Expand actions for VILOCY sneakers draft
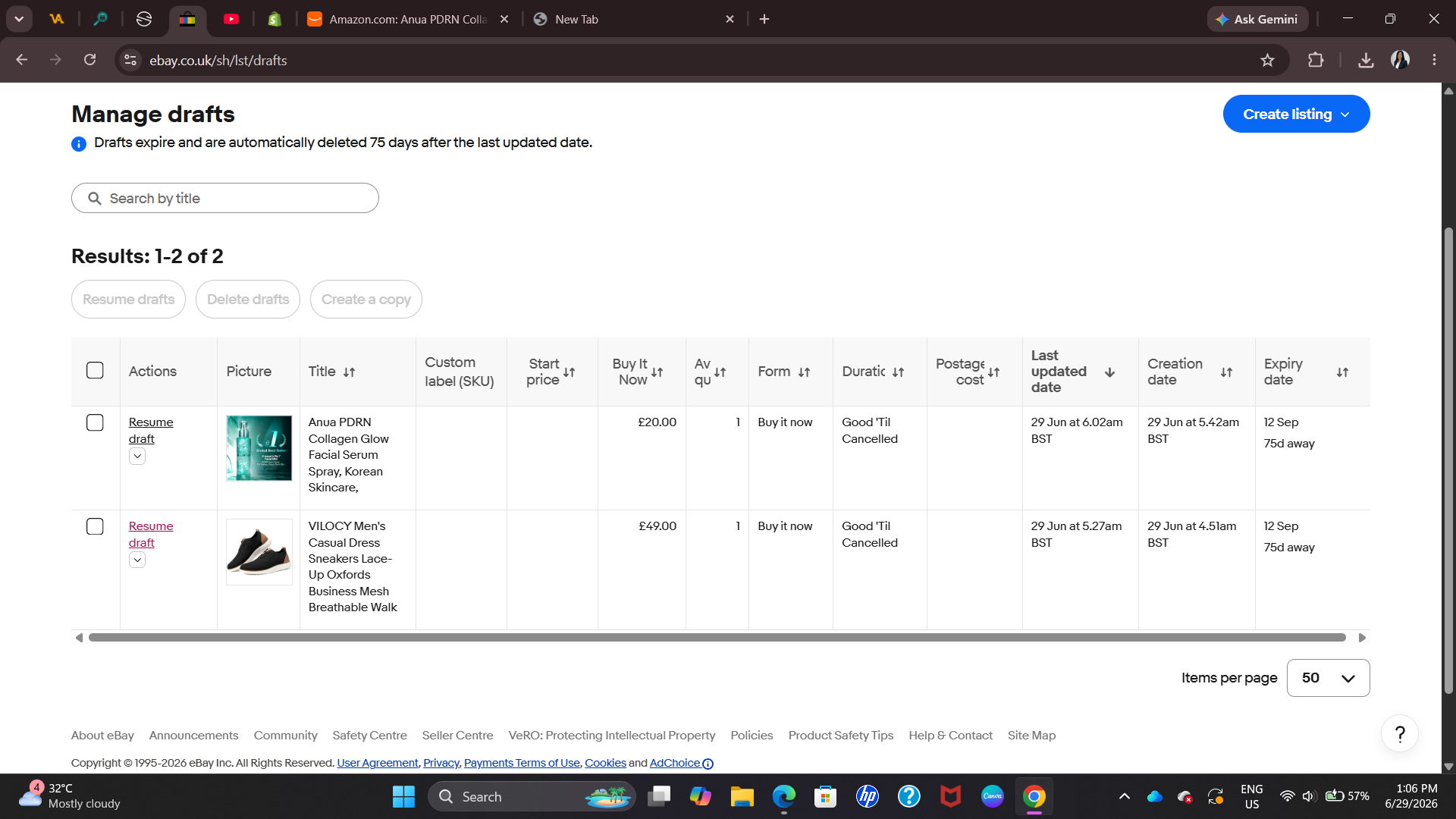 coord(137,560)
